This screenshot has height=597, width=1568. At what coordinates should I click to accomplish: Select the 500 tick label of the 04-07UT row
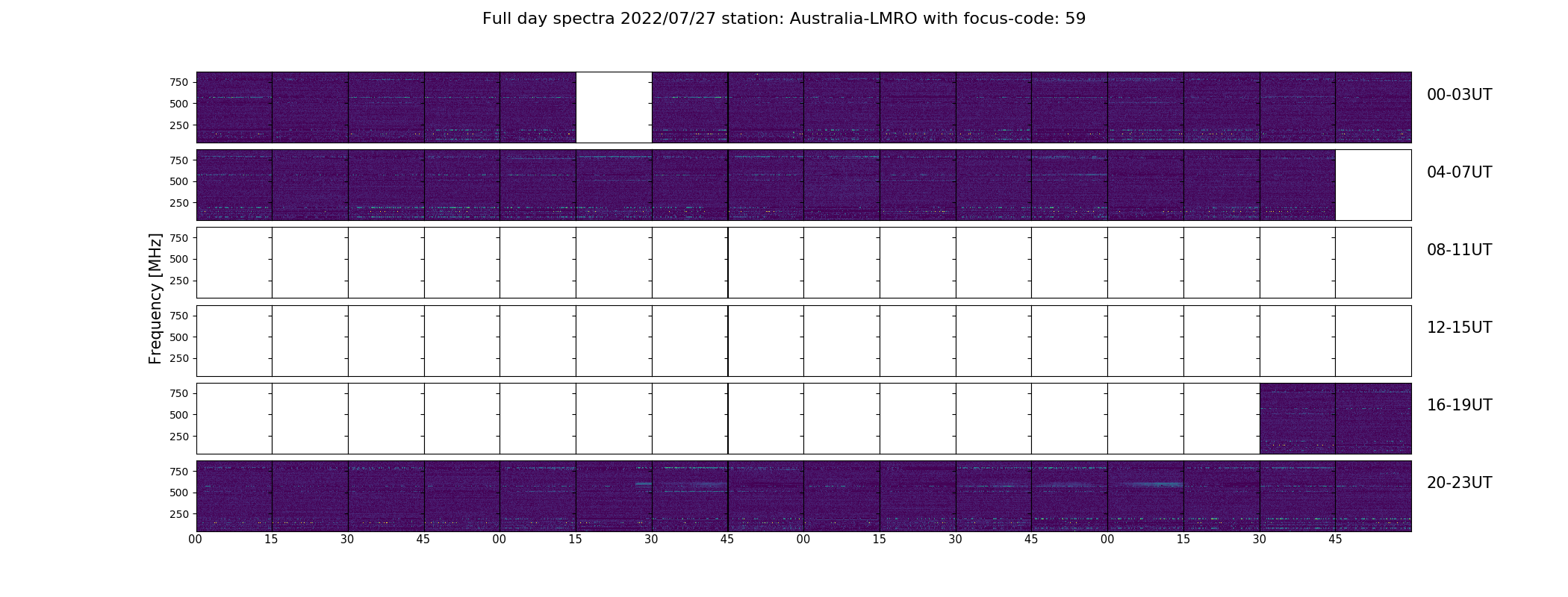pyautogui.click(x=178, y=181)
